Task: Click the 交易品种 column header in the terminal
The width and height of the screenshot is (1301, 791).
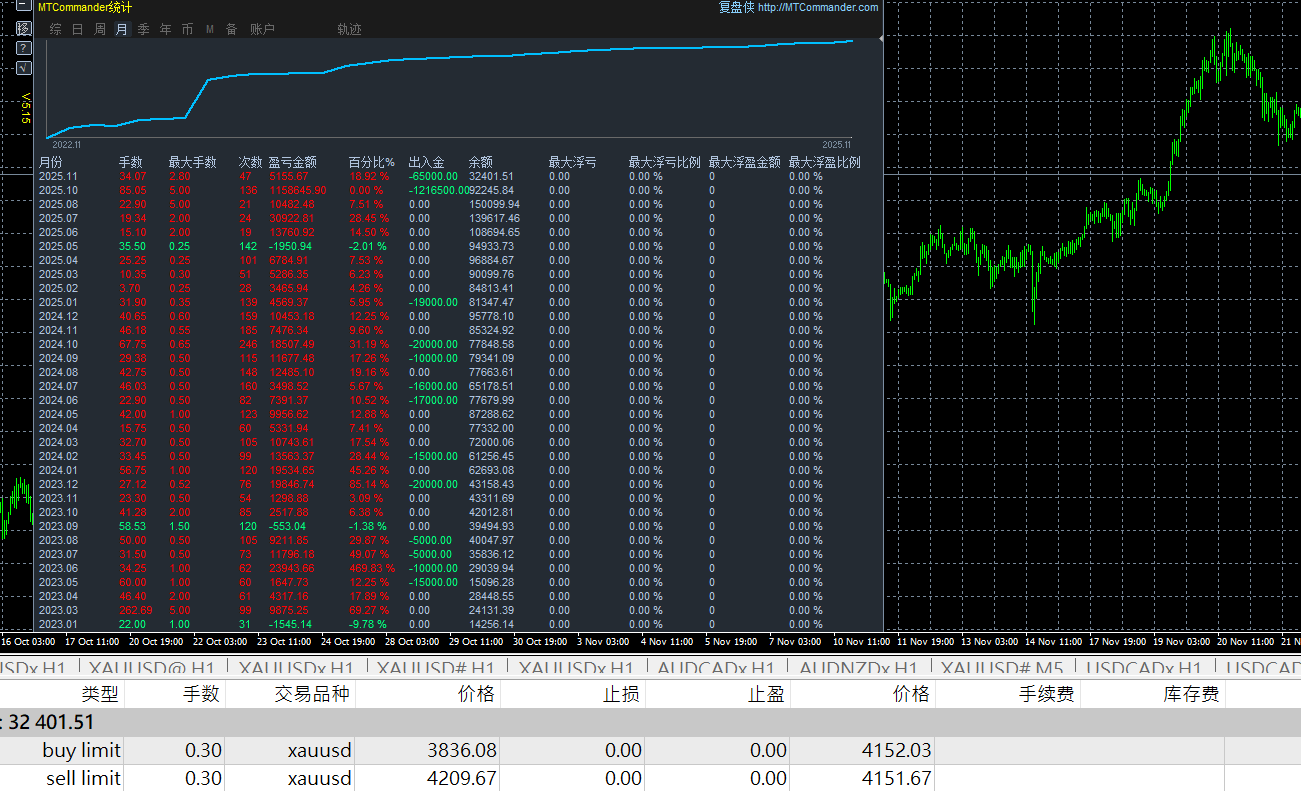Action: 312,694
